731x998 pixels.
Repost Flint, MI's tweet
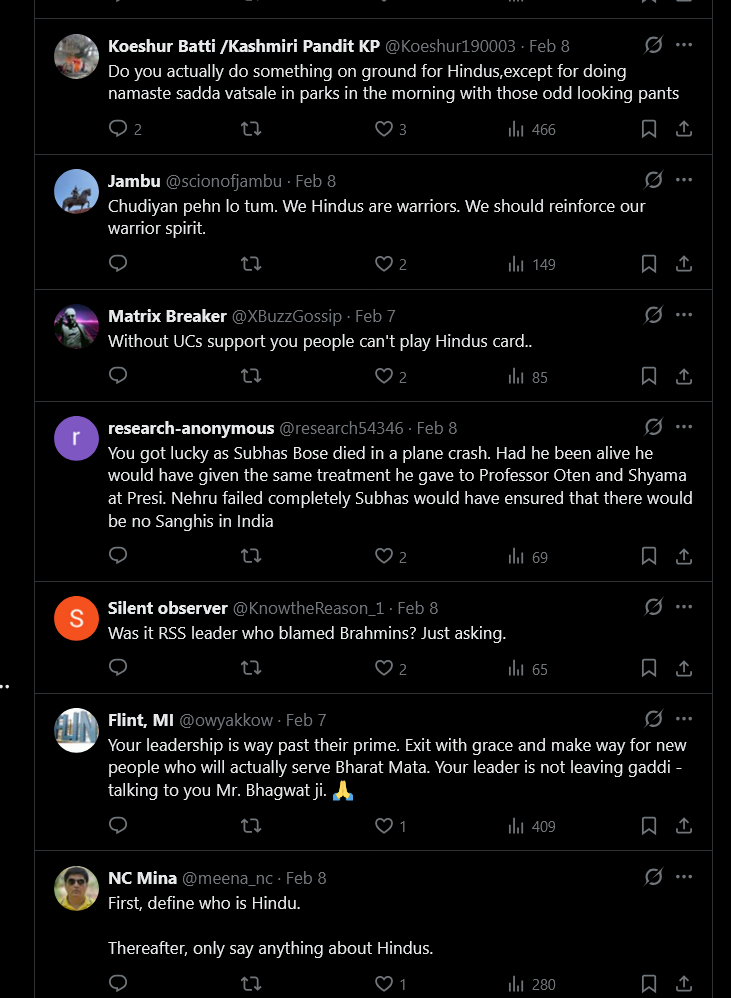[x=252, y=827]
